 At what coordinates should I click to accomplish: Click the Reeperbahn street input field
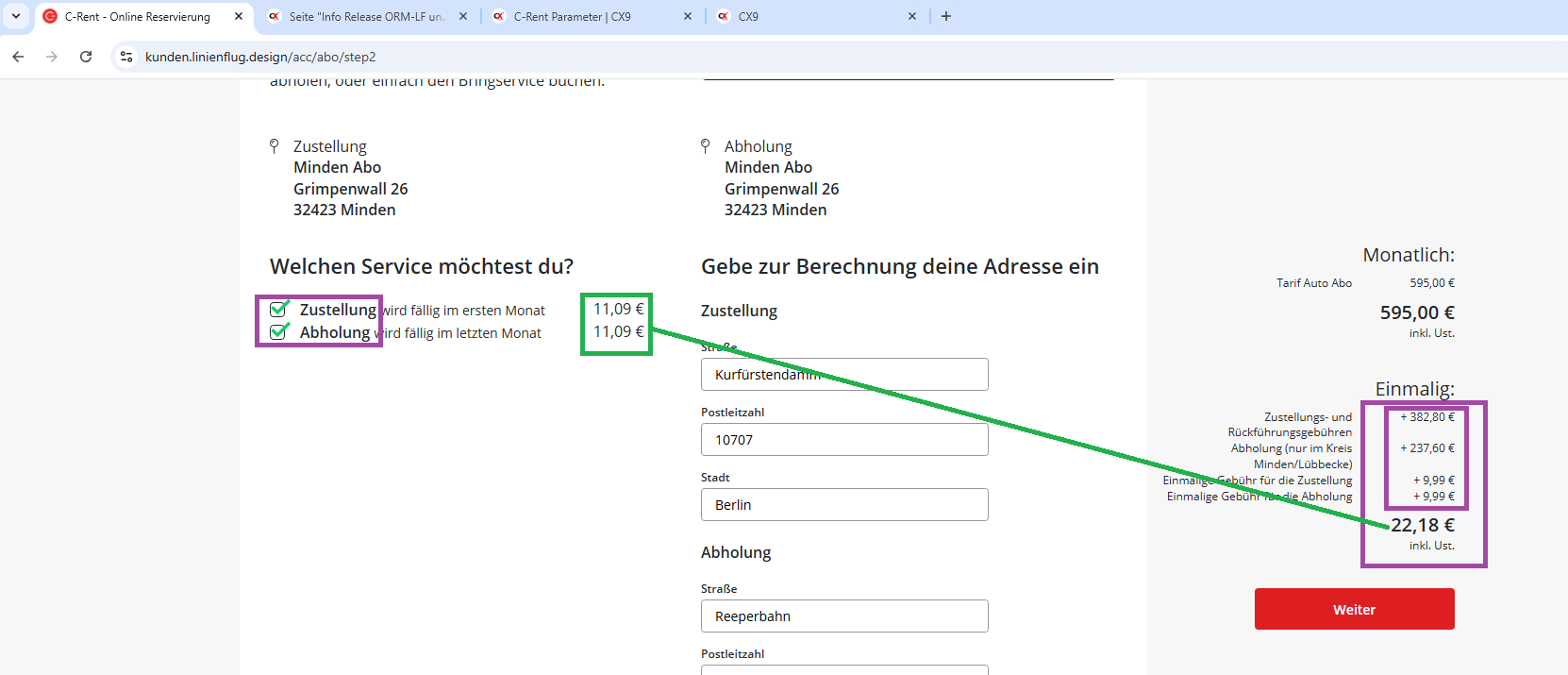click(x=844, y=616)
